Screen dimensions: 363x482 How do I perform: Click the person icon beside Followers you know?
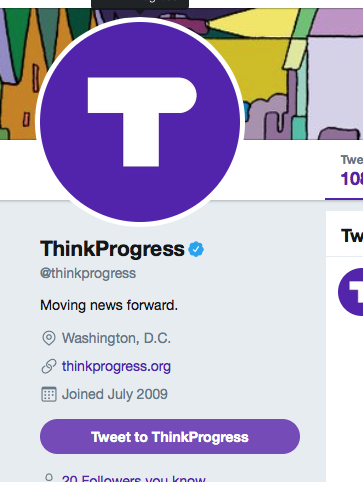[x=49, y=478]
